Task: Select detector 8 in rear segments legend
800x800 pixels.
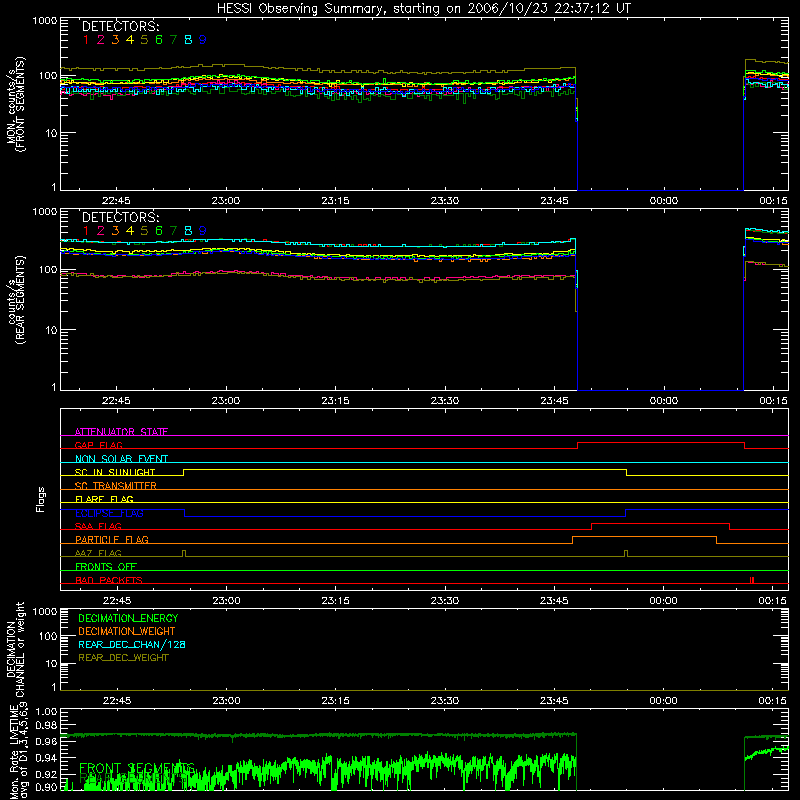Action: (x=188, y=231)
